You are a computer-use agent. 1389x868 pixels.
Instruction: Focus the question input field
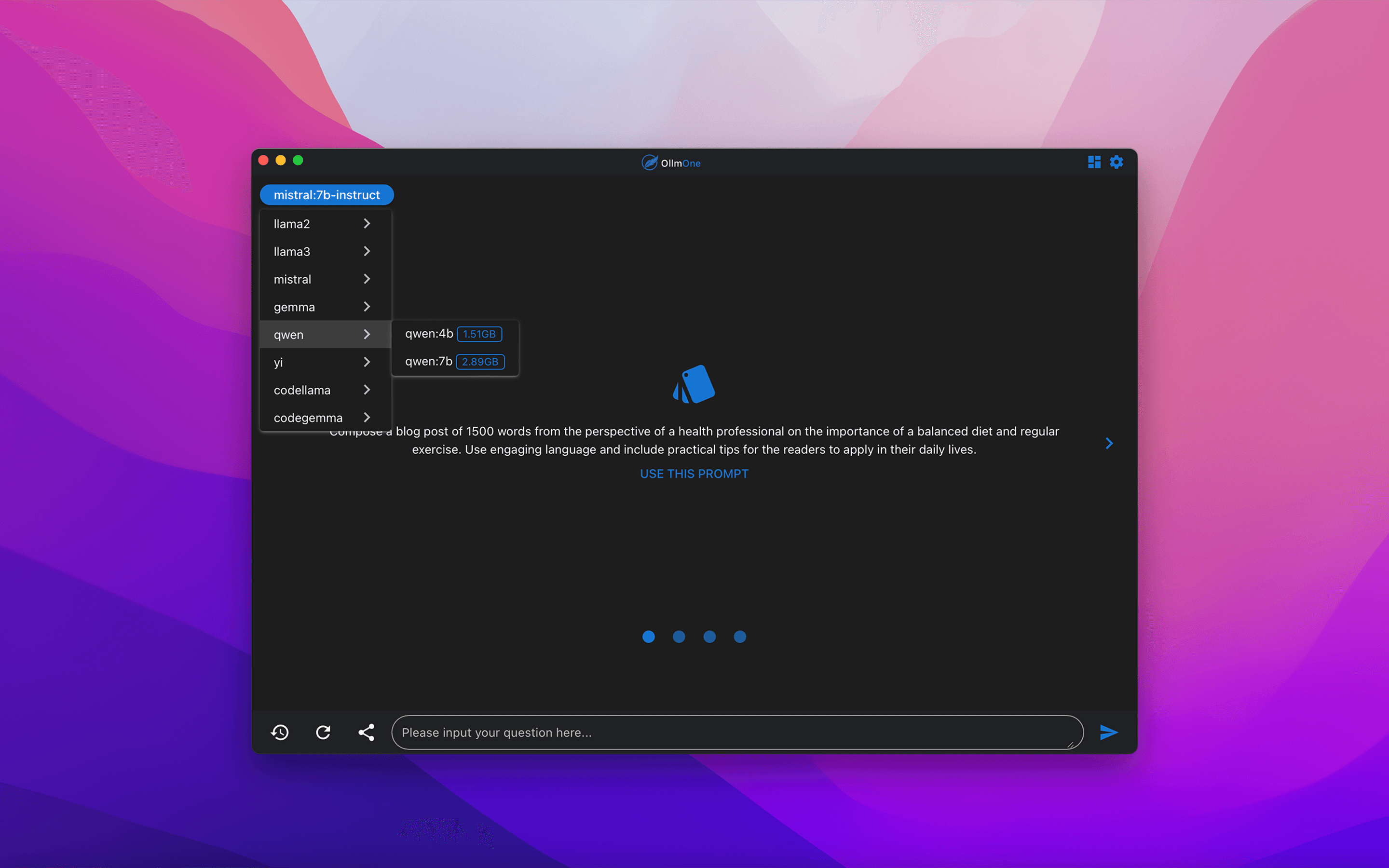pos(737,732)
